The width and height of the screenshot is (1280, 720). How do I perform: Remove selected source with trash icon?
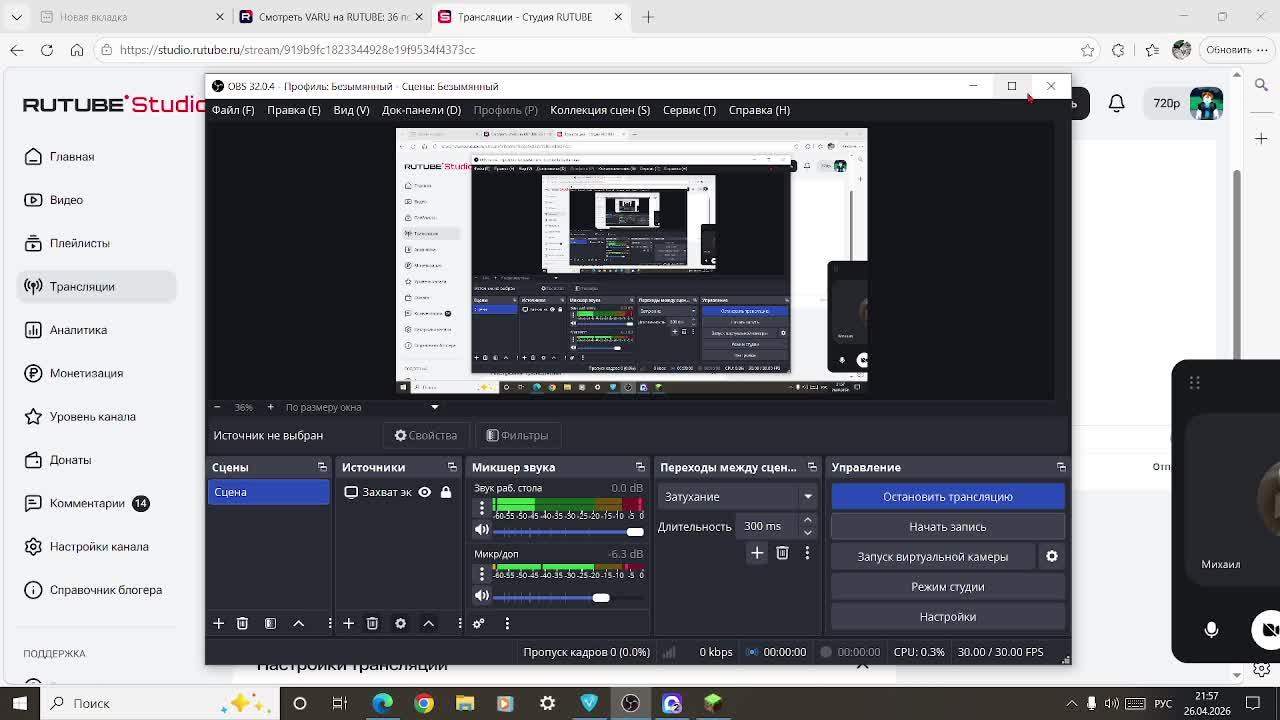[x=372, y=623]
